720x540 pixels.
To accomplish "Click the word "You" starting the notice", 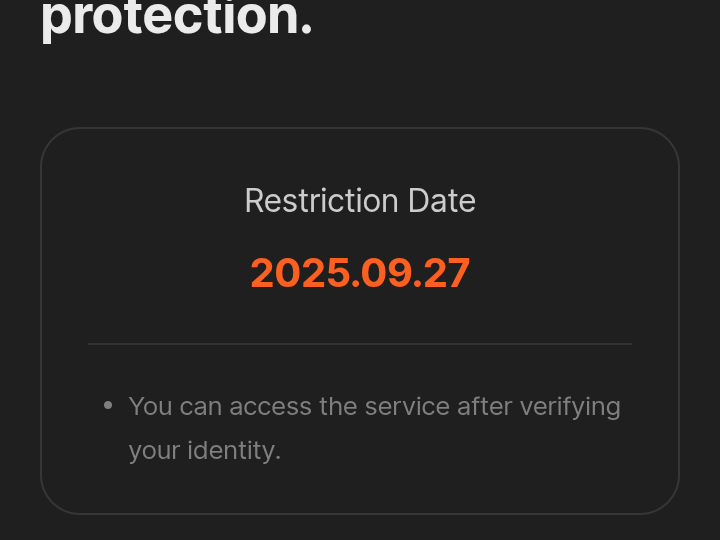I will pos(151,406).
